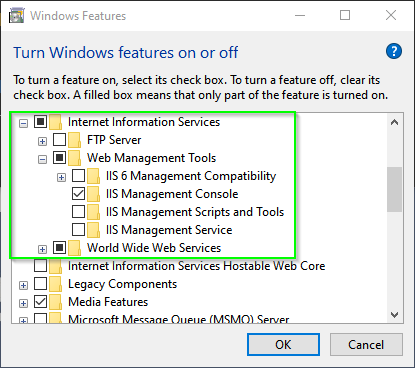This screenshot has height=368, width=415.
Task: Expand the Legacy Components node
Action: 23,286
